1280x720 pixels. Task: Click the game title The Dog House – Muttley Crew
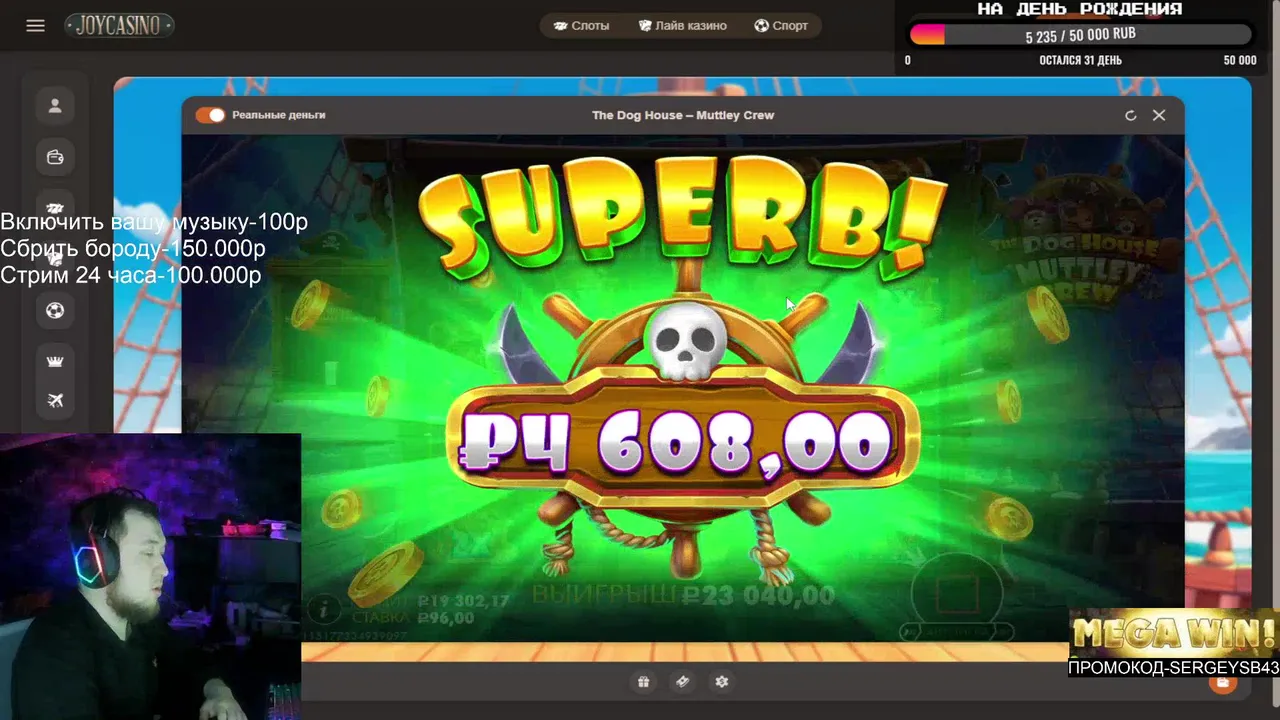[683, 115]
